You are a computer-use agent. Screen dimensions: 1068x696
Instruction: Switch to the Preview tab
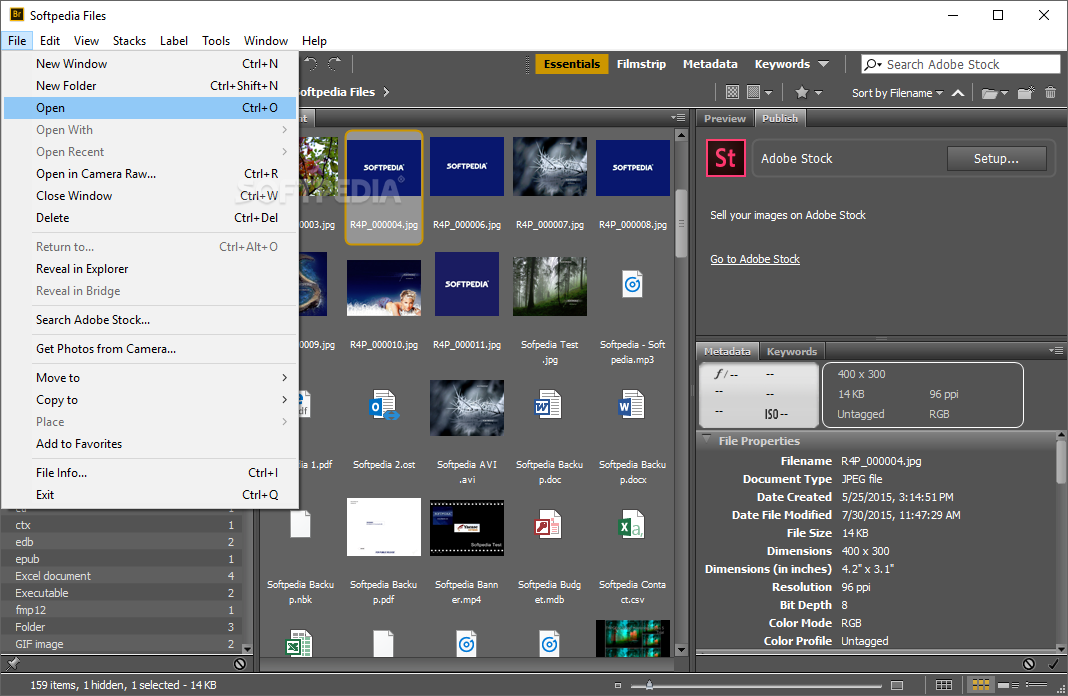point(725,118)
